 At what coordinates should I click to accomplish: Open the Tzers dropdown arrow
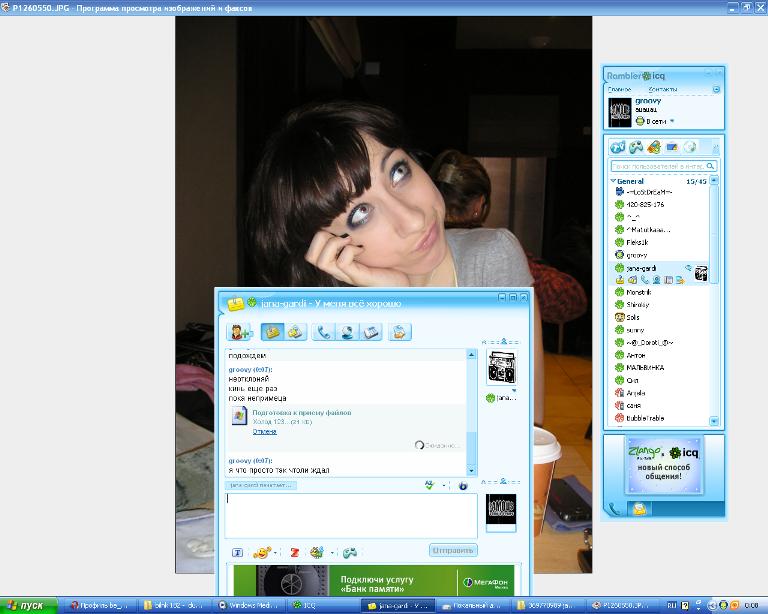[x=332, y=553]
